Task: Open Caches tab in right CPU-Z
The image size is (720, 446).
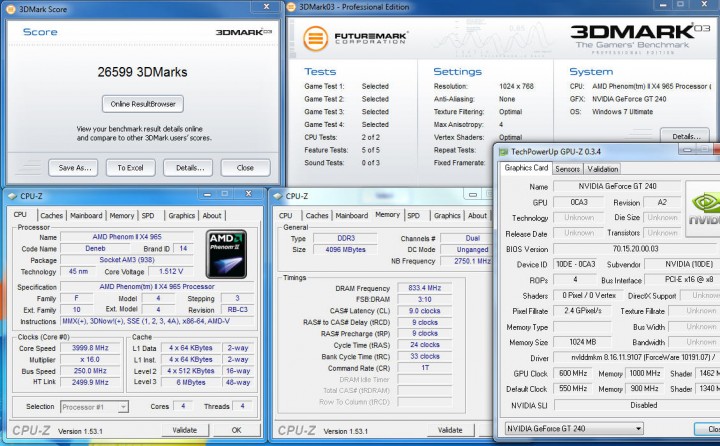Action: [x=317, y=215]
